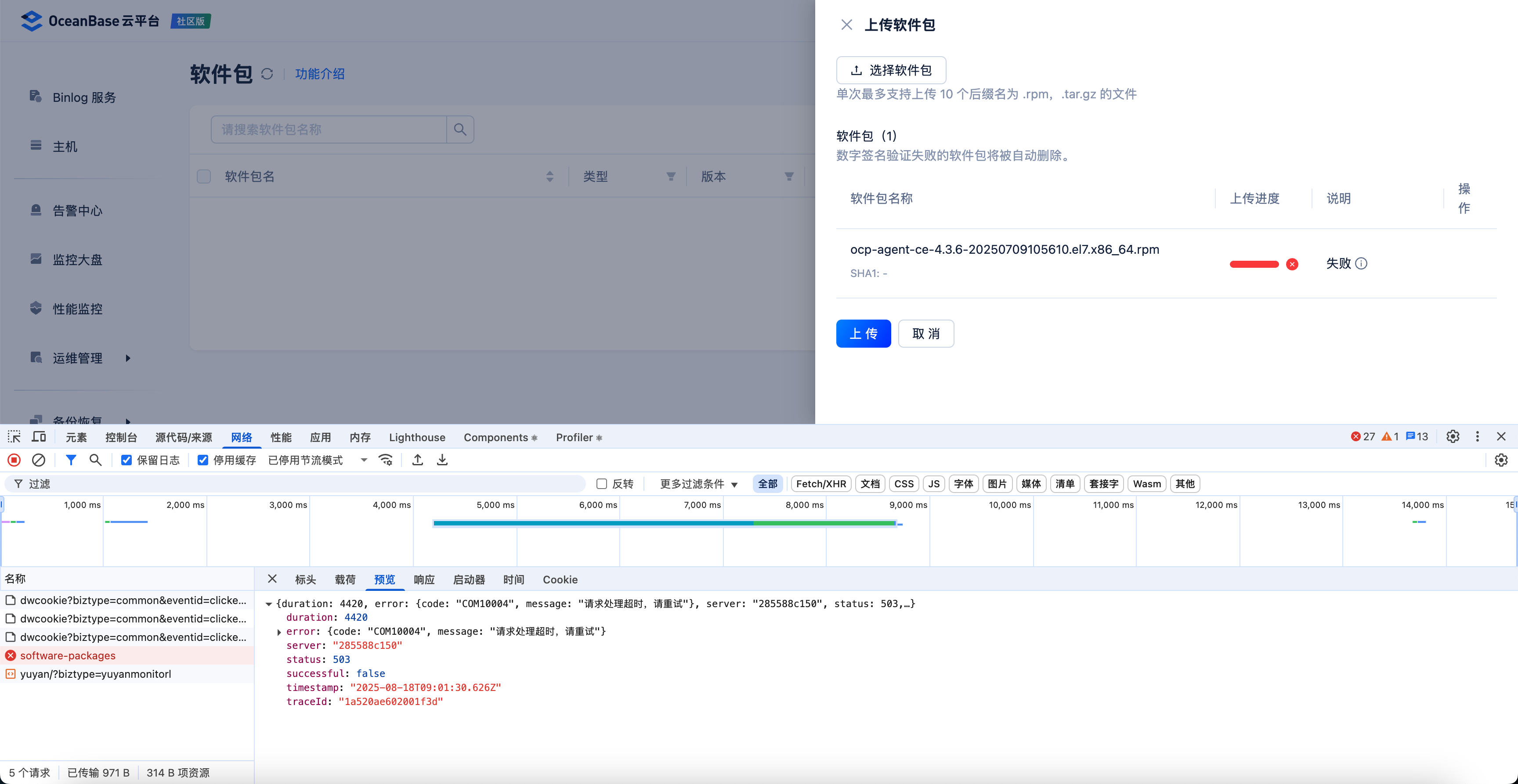Image resolution: width=1518 pixels, height=784 pixels.
Task: Open the 响应 request tab
Action: click(424, 579)
